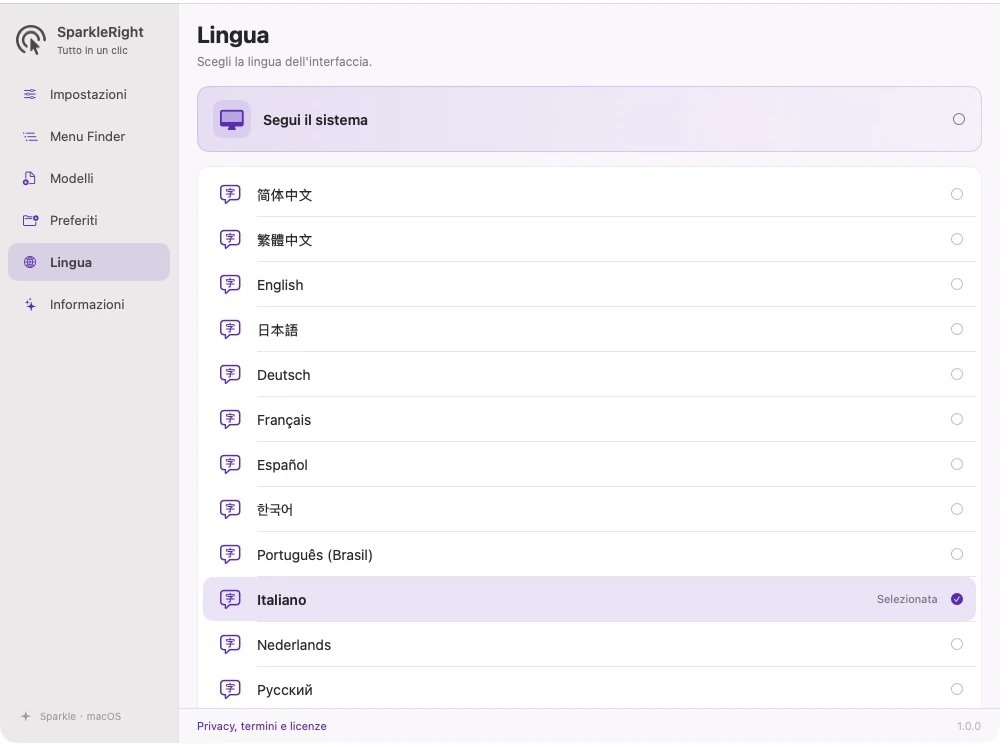This screenshot has height=747, width=1008.
Task: Choose the 日本語 radio button
Action: (957, 329)
